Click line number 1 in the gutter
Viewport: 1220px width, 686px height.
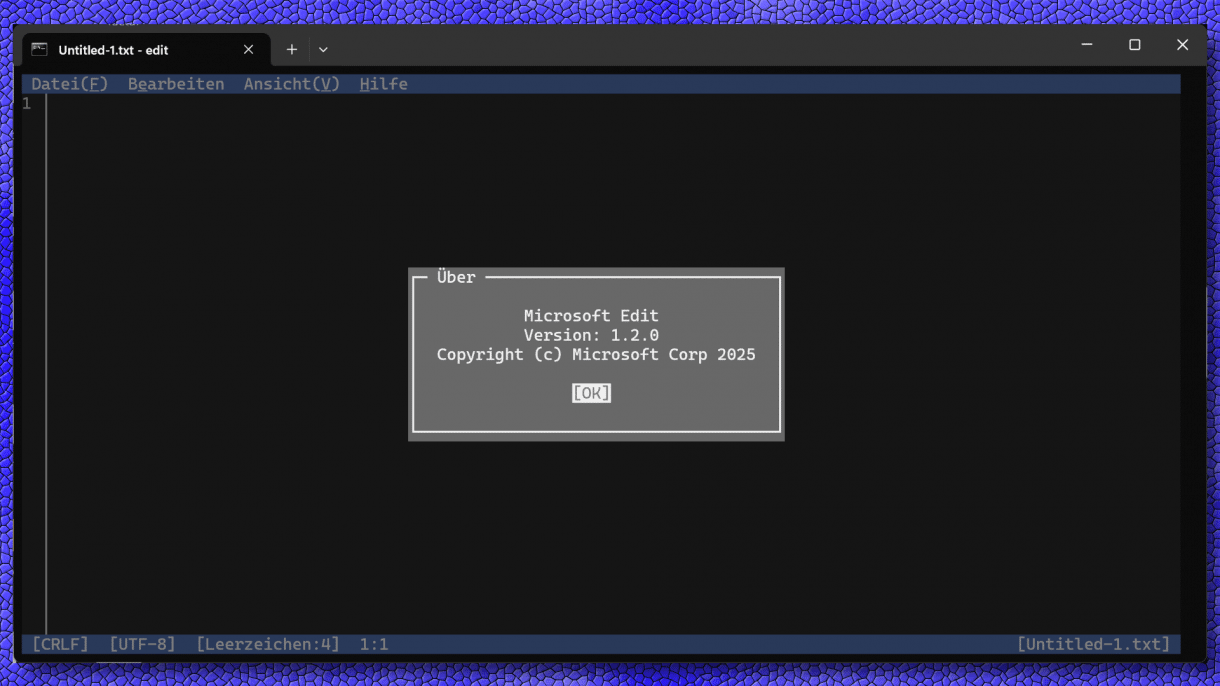(x=25, y=102)
